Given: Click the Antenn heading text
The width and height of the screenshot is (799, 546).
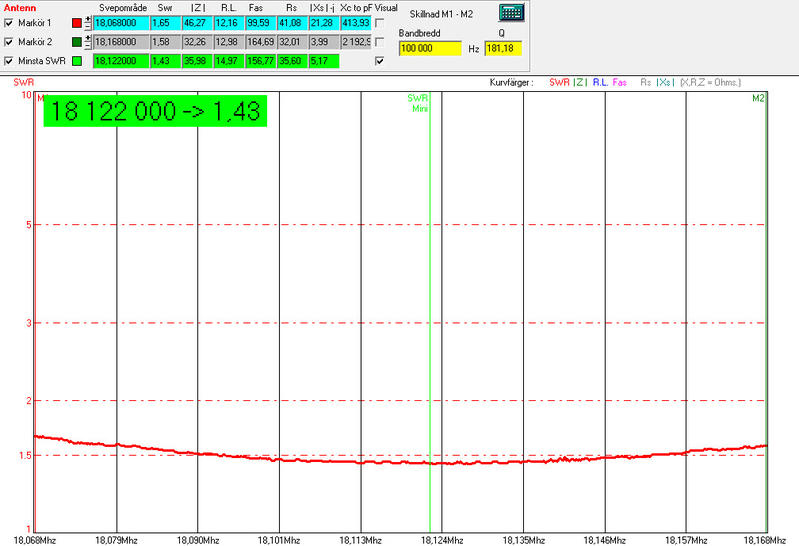Looking at the screenshot, I should pos(20,8).
